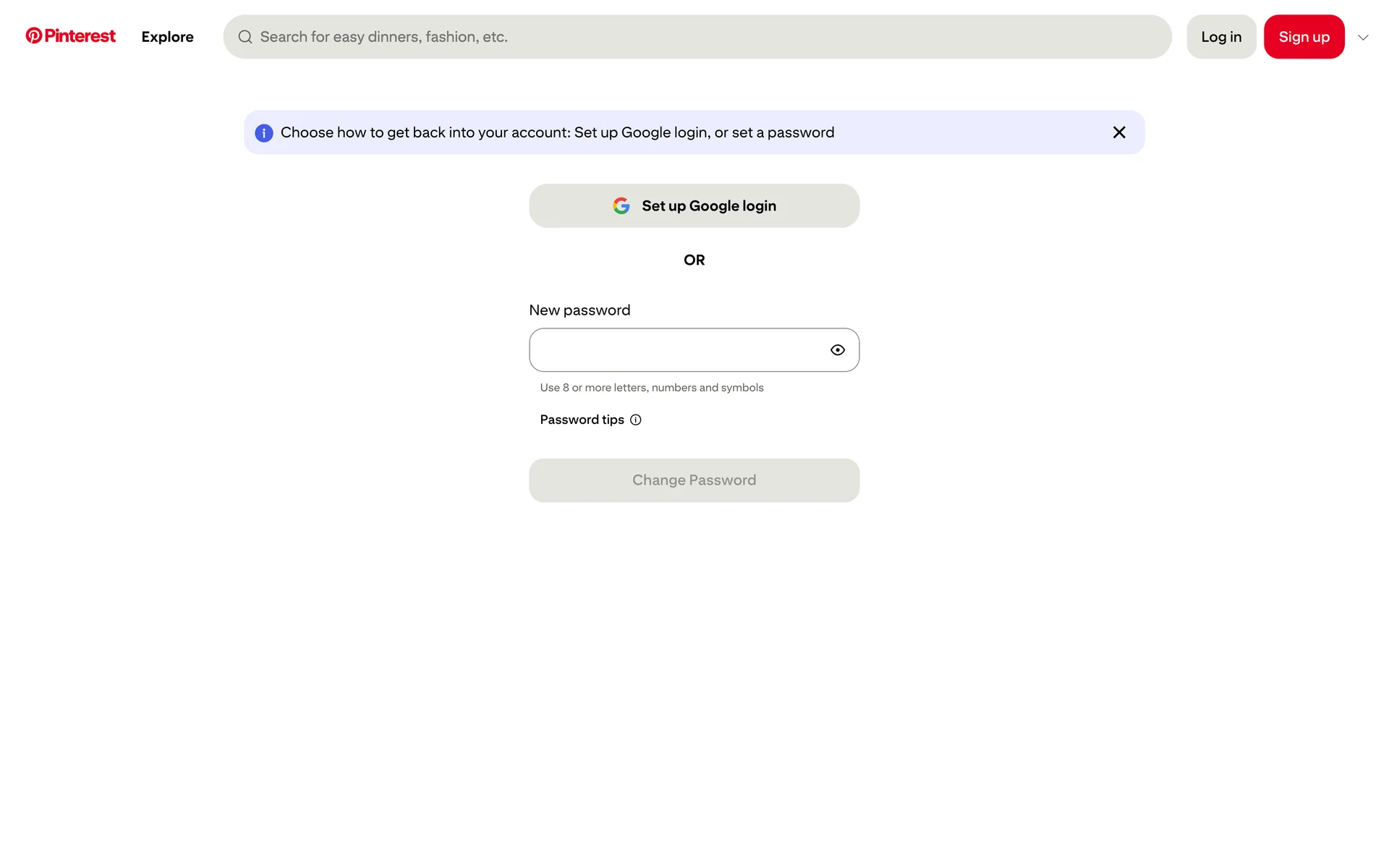1389x868 pixels.
Task: Click into the Pinterest search bar
Action: (x=694, y=37)
